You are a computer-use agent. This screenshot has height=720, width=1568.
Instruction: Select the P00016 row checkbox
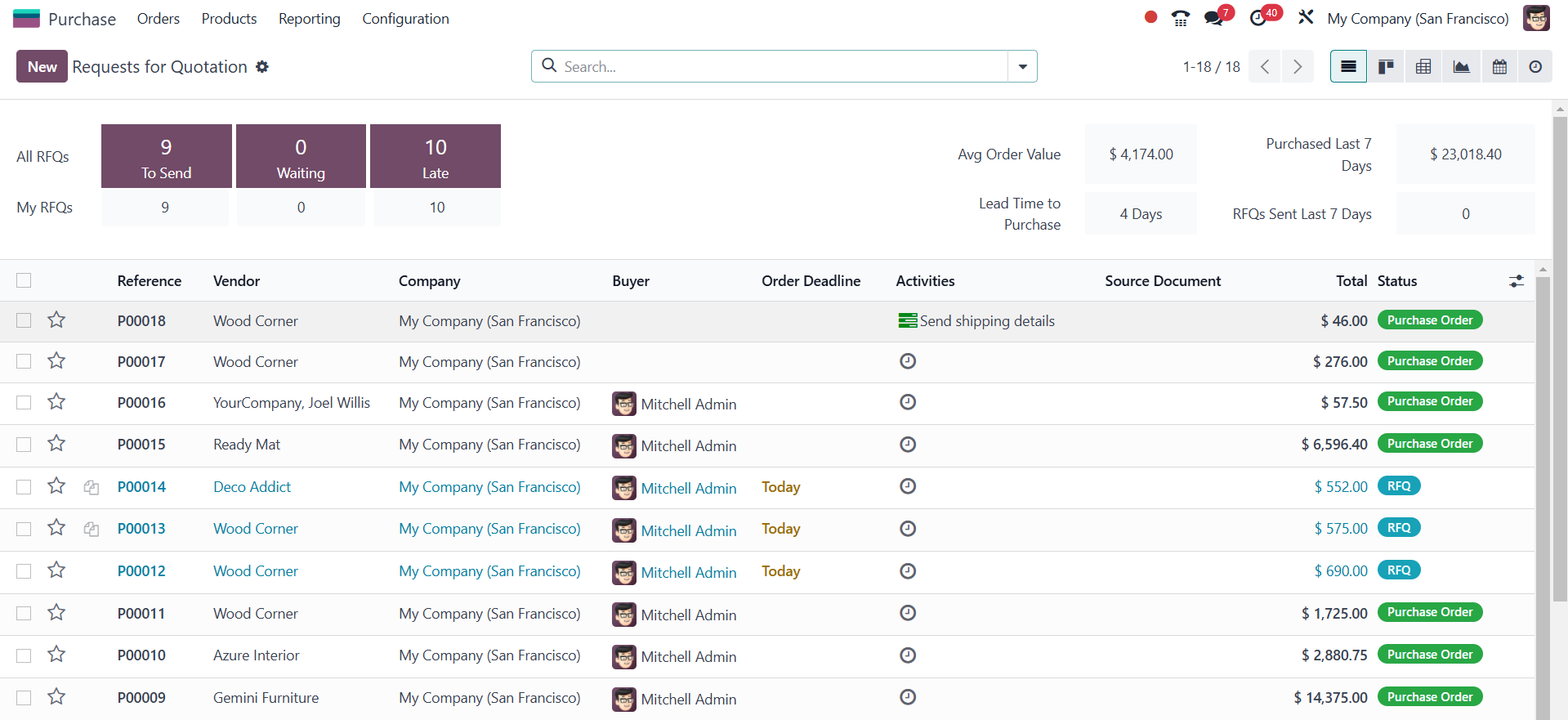[24, 402]
